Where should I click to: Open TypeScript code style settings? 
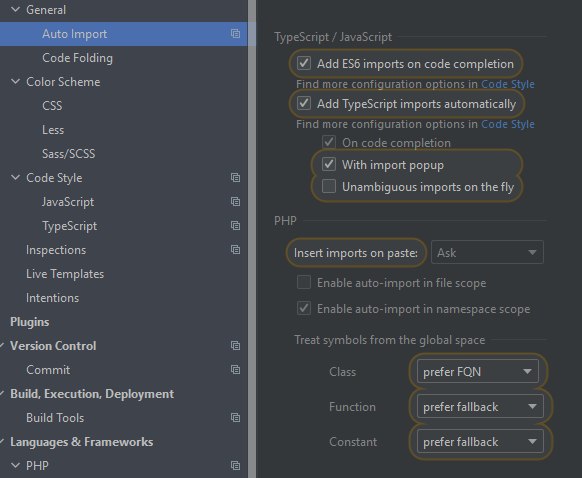pyautogui.click(x=69, y=226)
